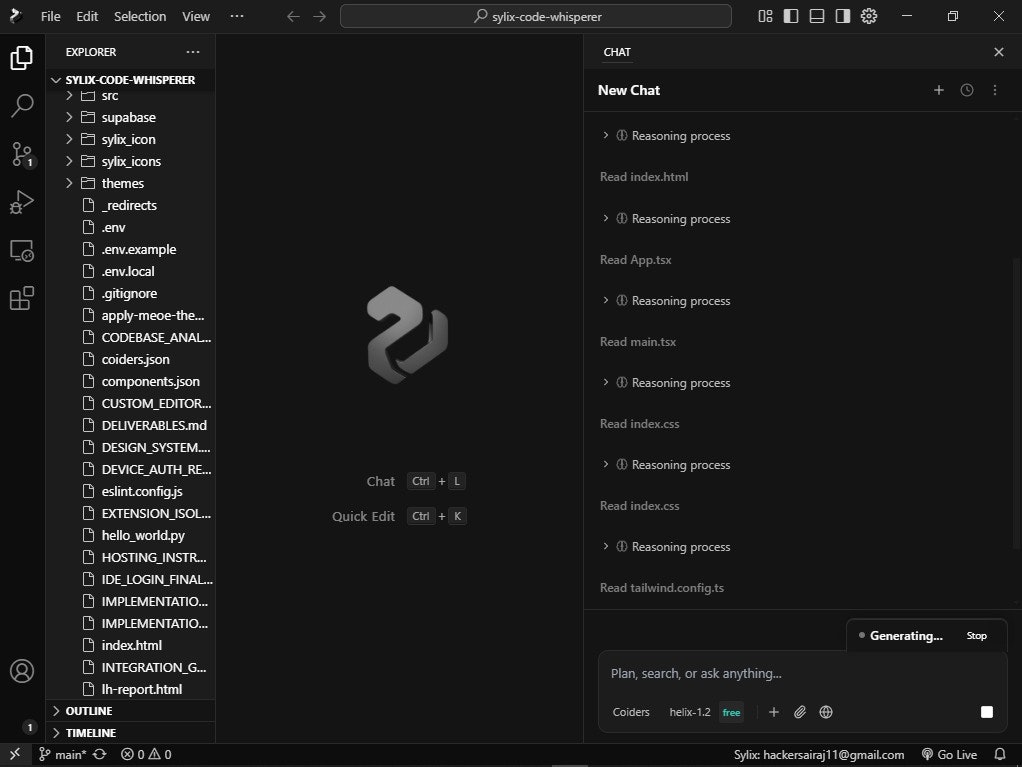Open notifications bell icon
This screenshot has width=1022, height=767.
[1000, 755]
